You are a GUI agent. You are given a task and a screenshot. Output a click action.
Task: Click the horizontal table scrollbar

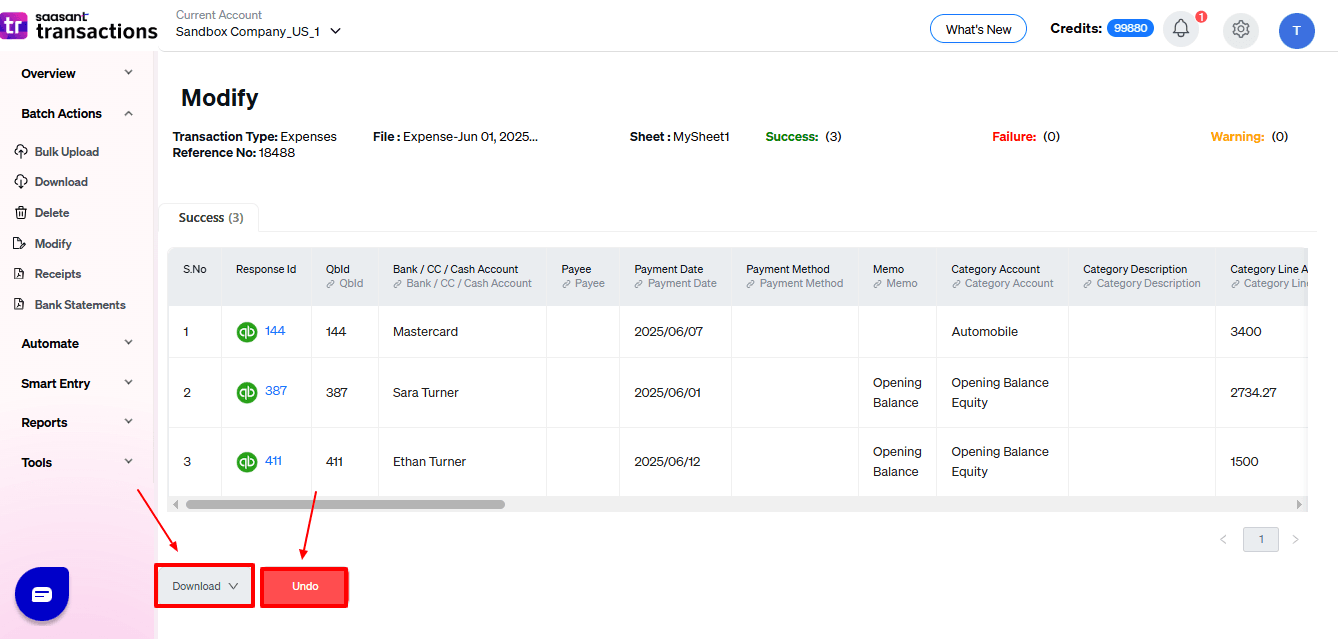[345, 505]
